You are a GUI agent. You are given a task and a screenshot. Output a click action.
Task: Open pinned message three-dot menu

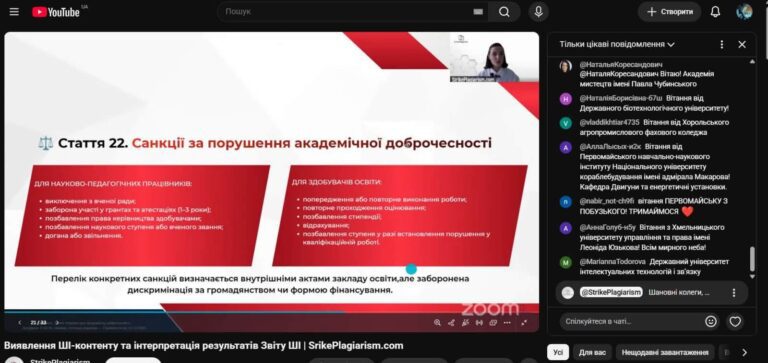734,292
